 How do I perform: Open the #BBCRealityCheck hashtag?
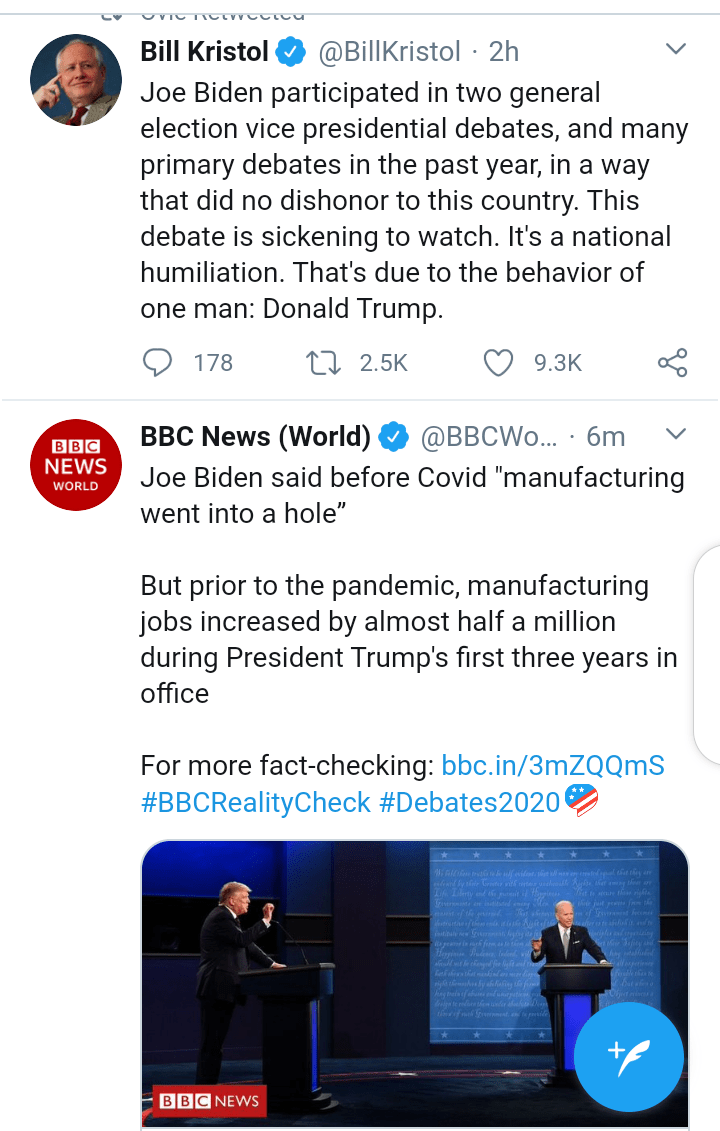tap(255, 802)
